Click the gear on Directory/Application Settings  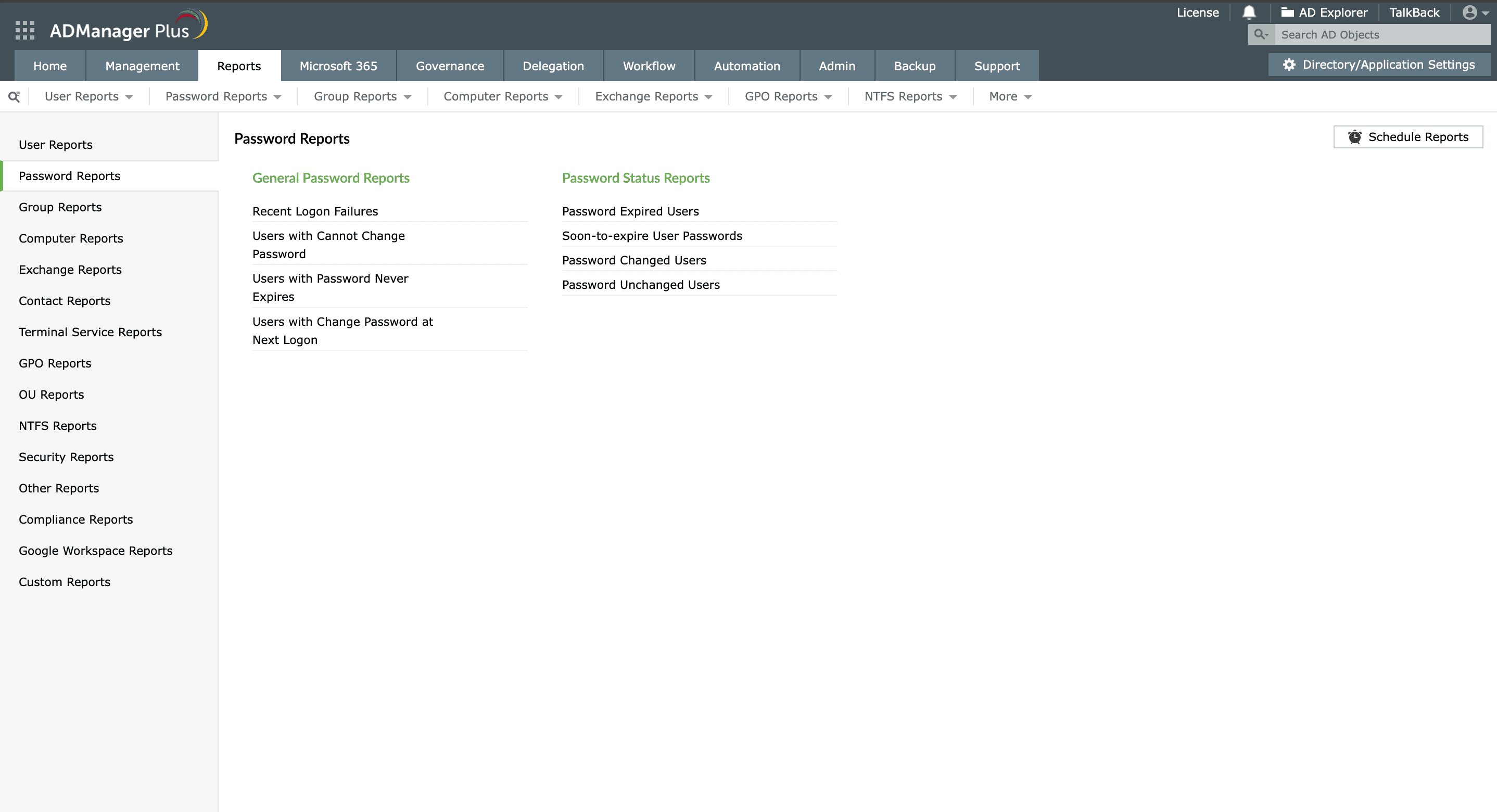[1289, 65]
